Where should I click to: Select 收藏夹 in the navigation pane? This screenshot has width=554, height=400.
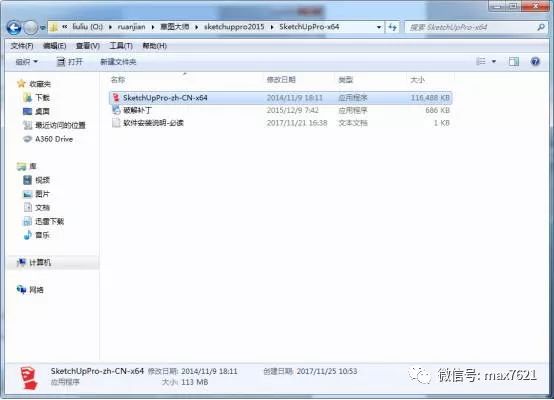[x=40, y=84]
